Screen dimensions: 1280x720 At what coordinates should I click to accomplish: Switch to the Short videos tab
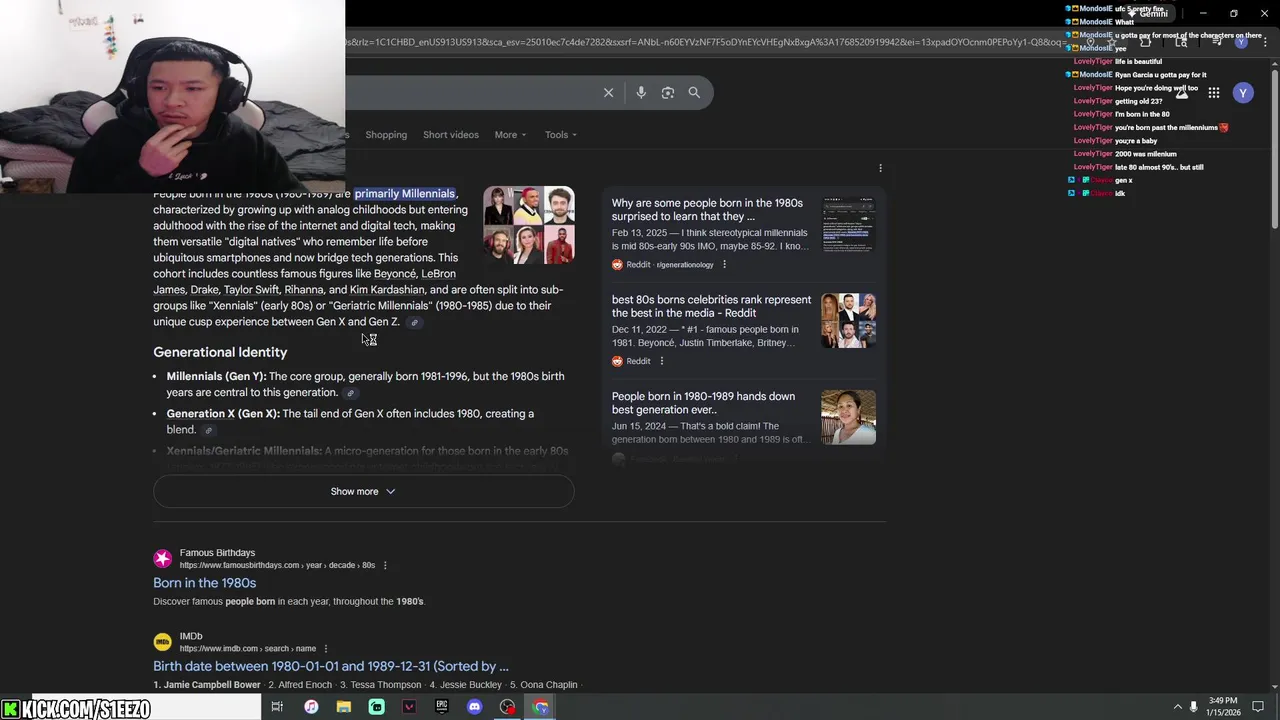tap(451, 135)
